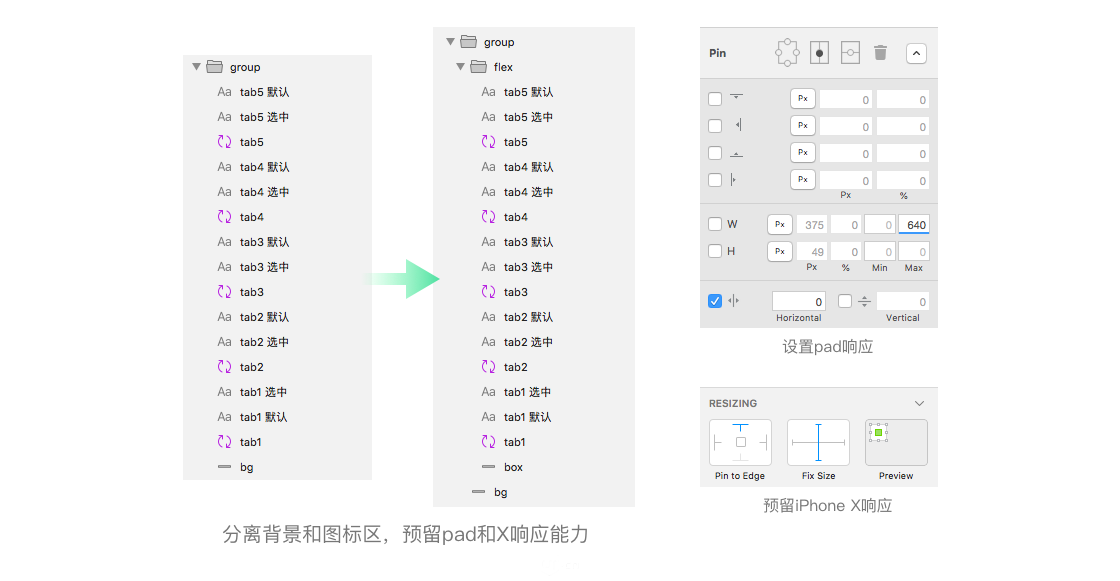Collapse the RESIZING section chevron
The height and width of the screenshot is (581, 1120).
919,404
